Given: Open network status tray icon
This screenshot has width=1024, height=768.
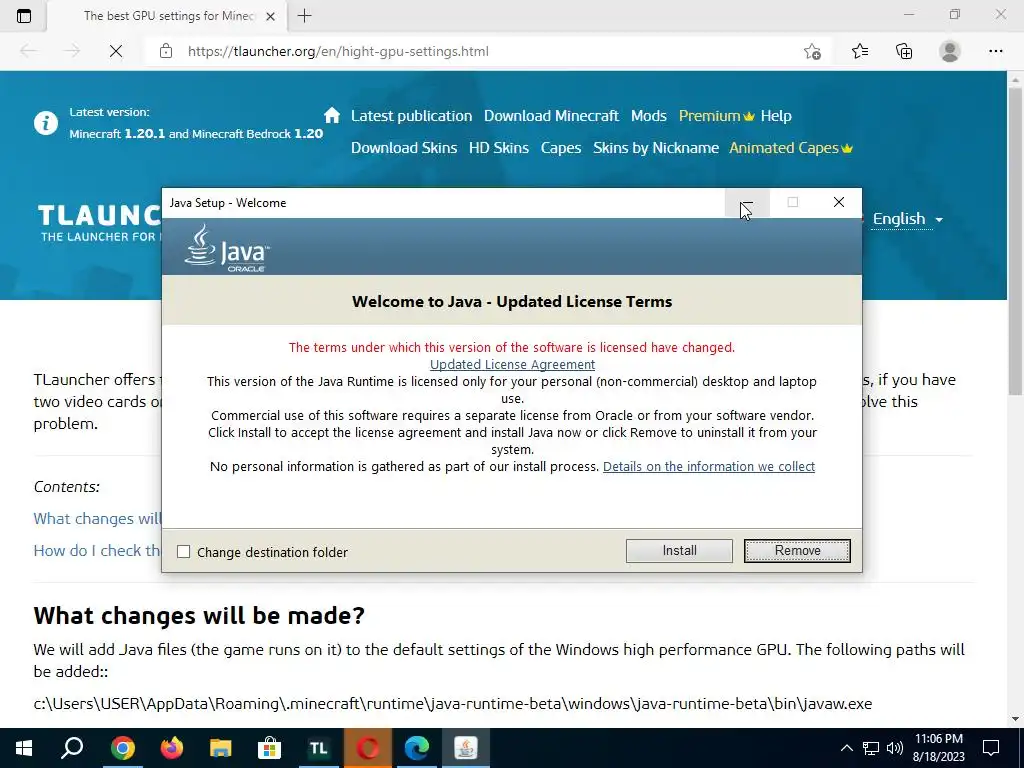Looking at the screenshot, I should pyautogui.click(x=871, y=748).
